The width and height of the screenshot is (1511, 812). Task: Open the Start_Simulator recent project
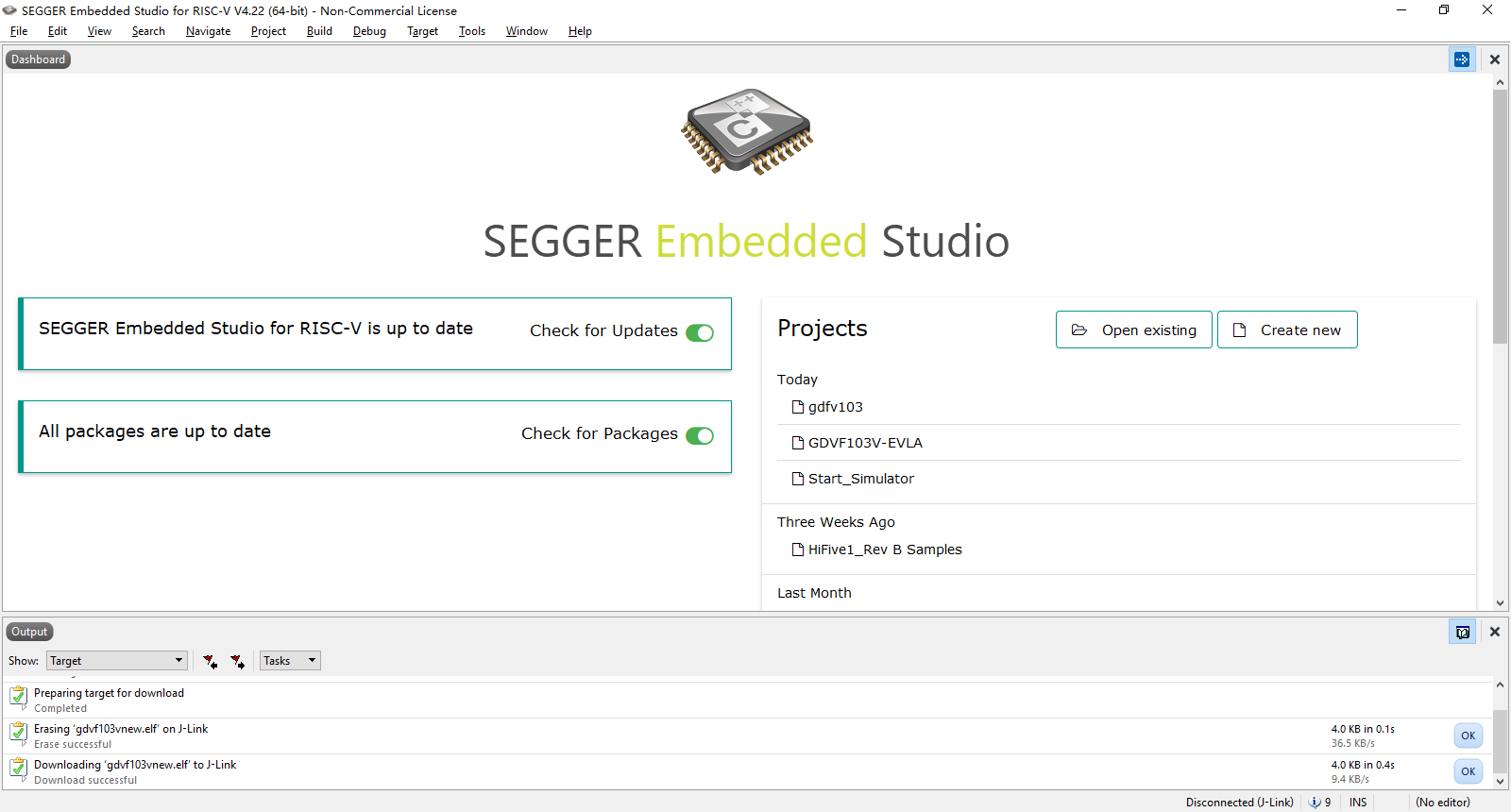(860, 479)
